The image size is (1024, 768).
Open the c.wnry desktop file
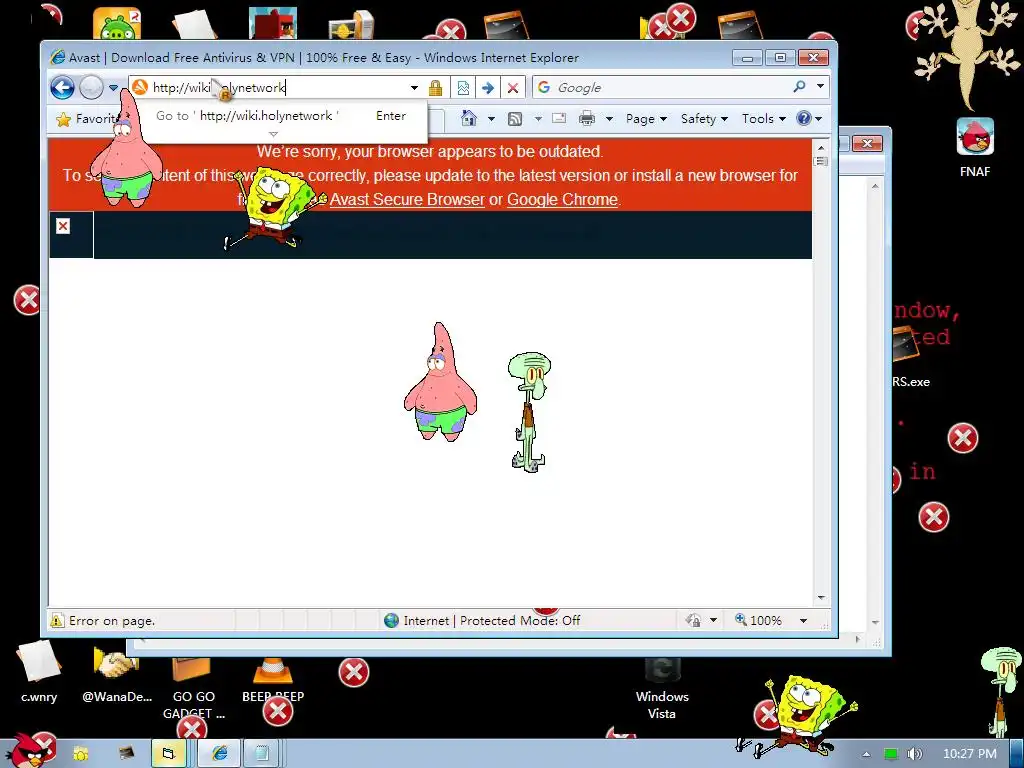(39, 671)
